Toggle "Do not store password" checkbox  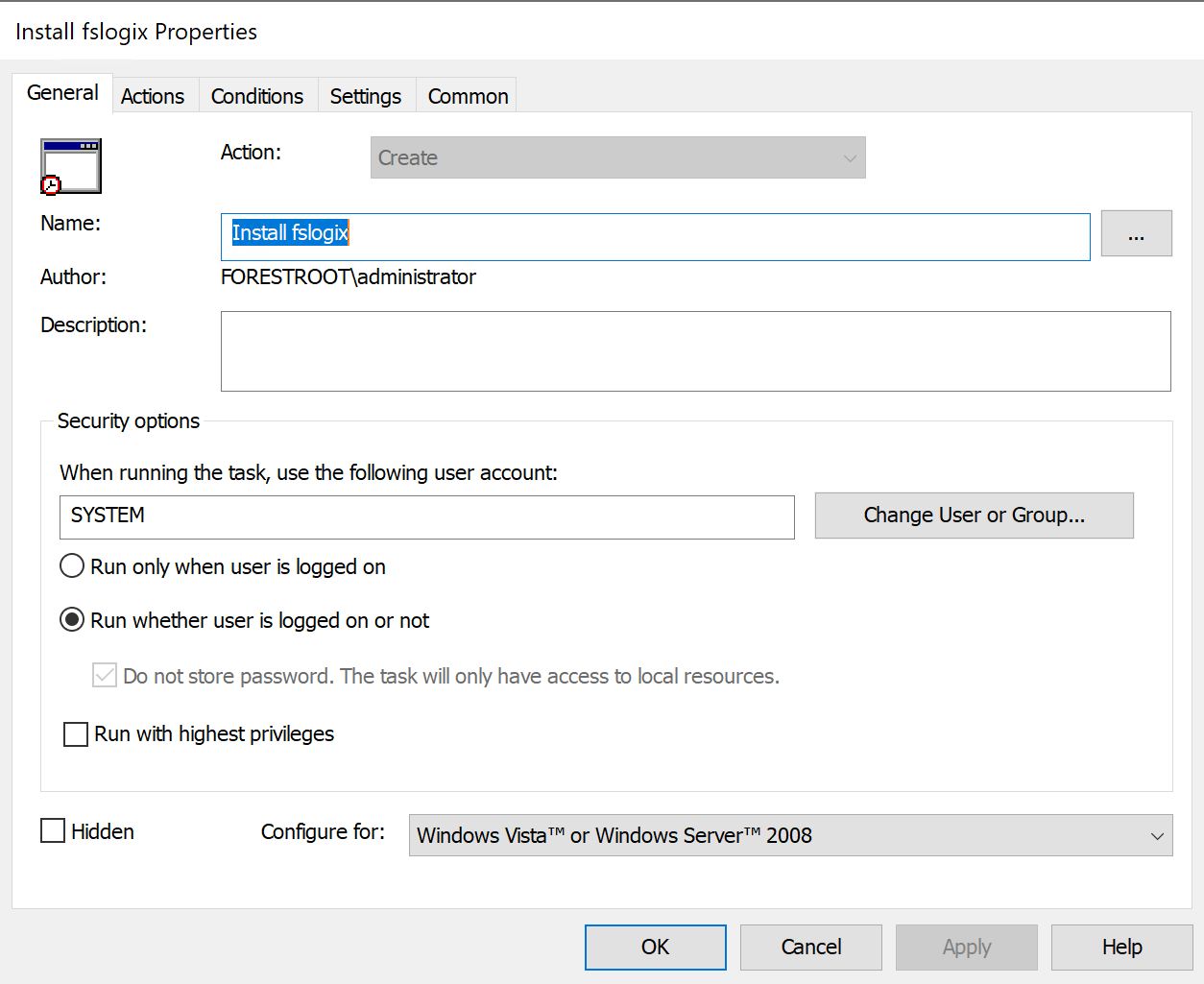(104, 675)
